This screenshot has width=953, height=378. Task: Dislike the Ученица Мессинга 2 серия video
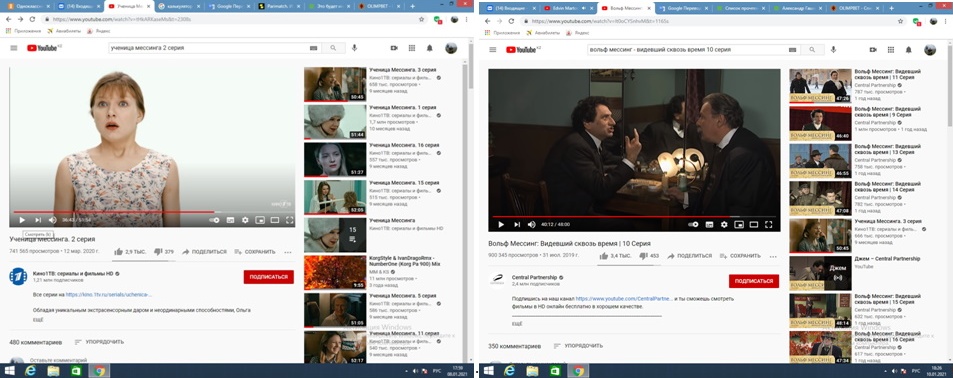coord(164,252)
